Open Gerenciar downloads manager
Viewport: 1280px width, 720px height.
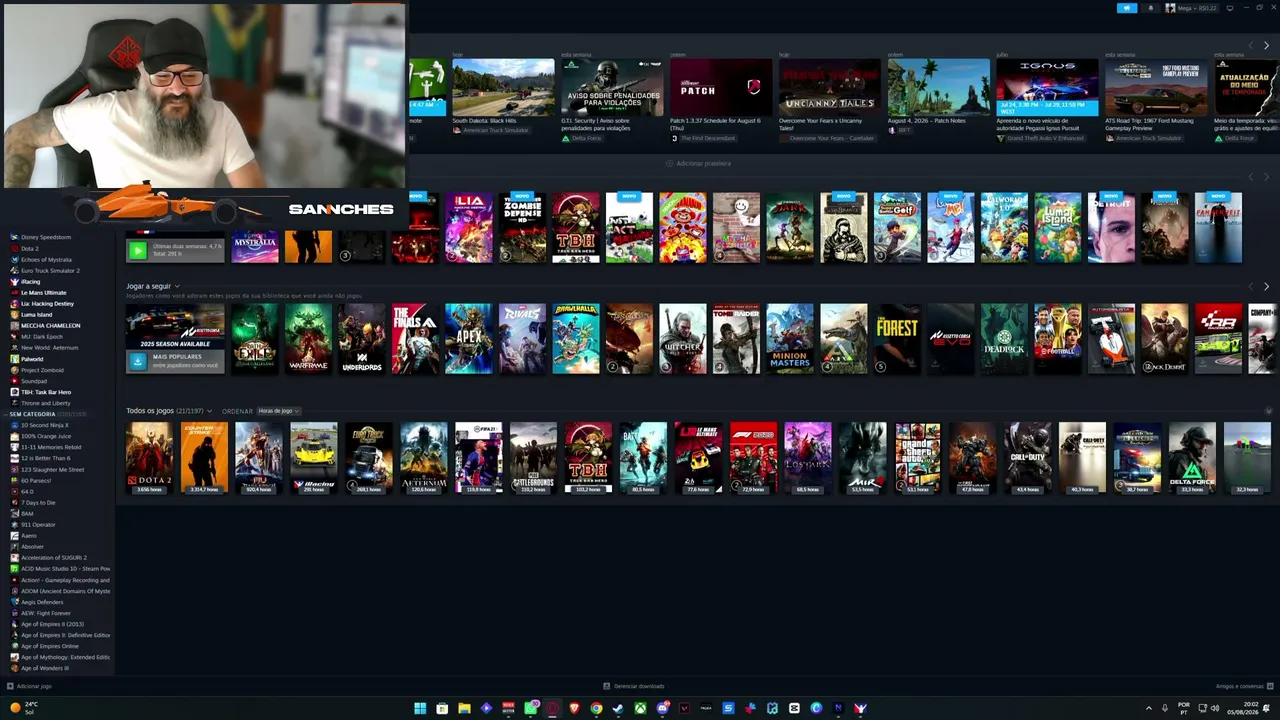(634, 686)
